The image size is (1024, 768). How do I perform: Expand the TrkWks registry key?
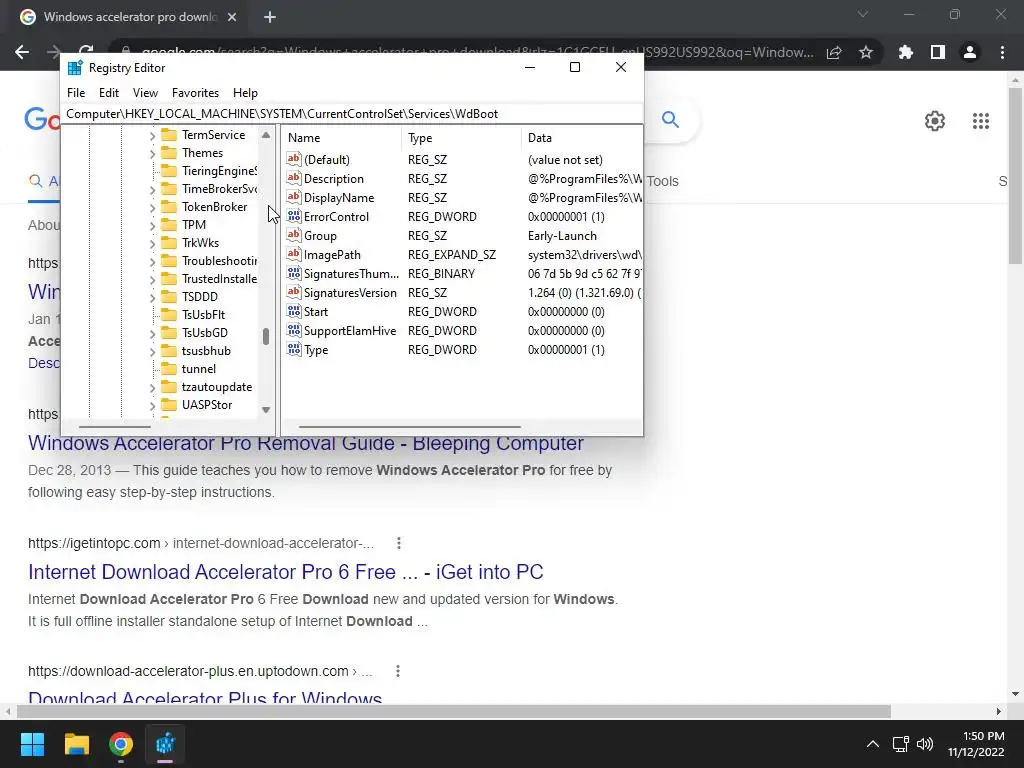(x=152, y=244)
